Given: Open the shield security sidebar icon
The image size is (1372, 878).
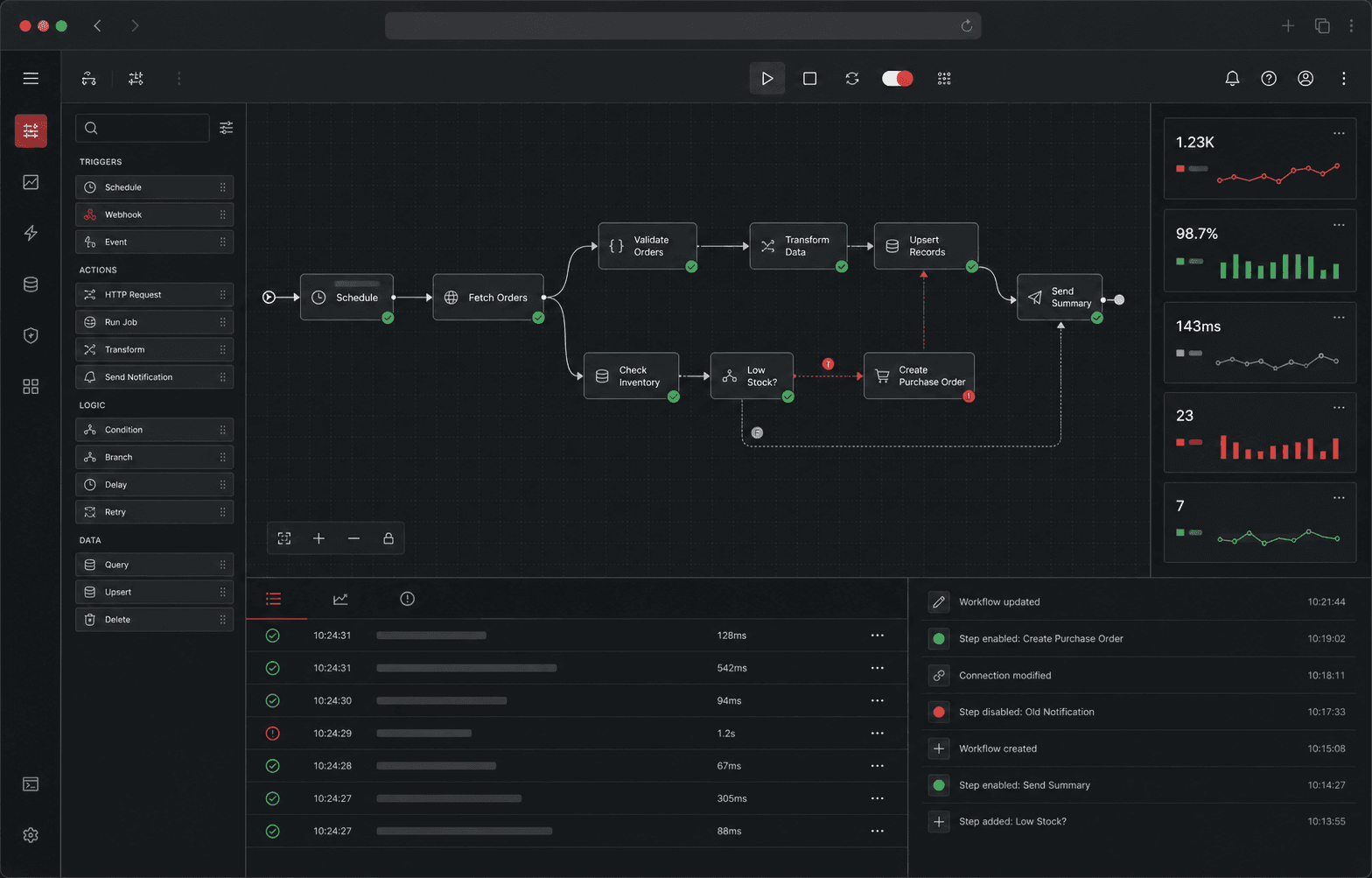Looking at the screenshot, I should pos(31,335).
